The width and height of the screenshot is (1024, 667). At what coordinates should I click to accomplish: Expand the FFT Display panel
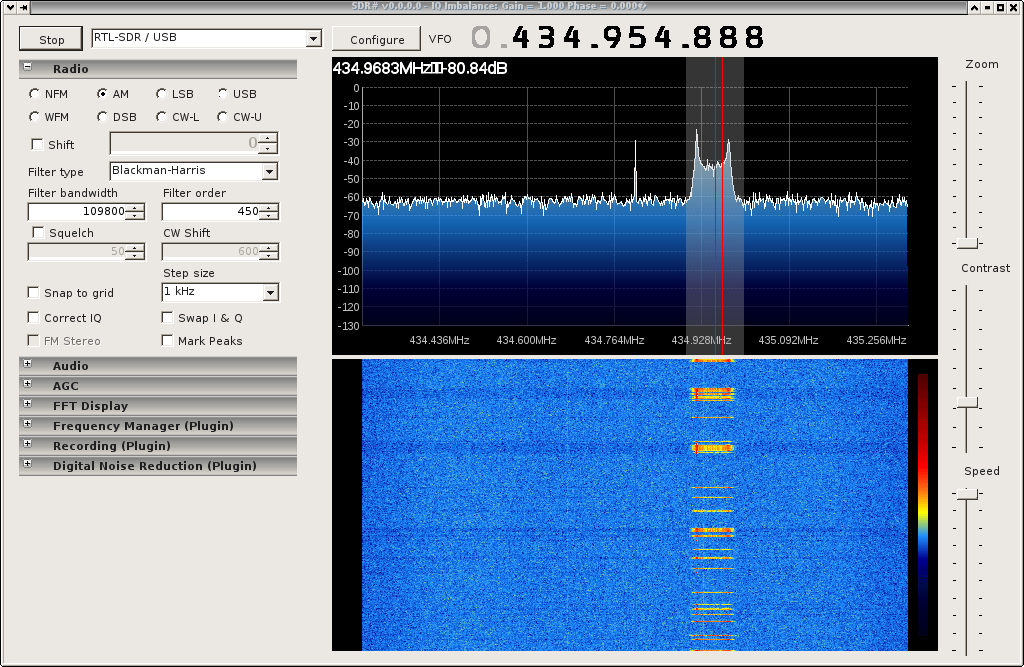click(x=25, y=405)
